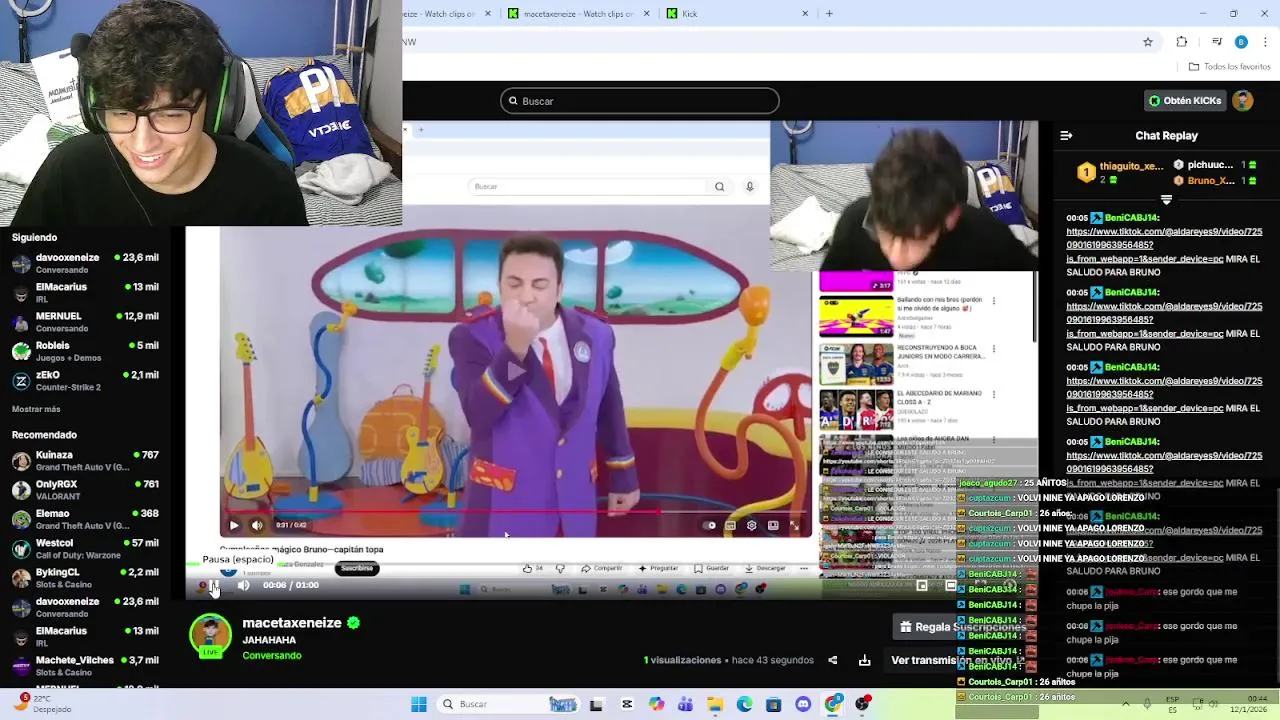The image size is (1280, 720).
Task: Click taskbar Buscar search box
Action: coord(510,704)
